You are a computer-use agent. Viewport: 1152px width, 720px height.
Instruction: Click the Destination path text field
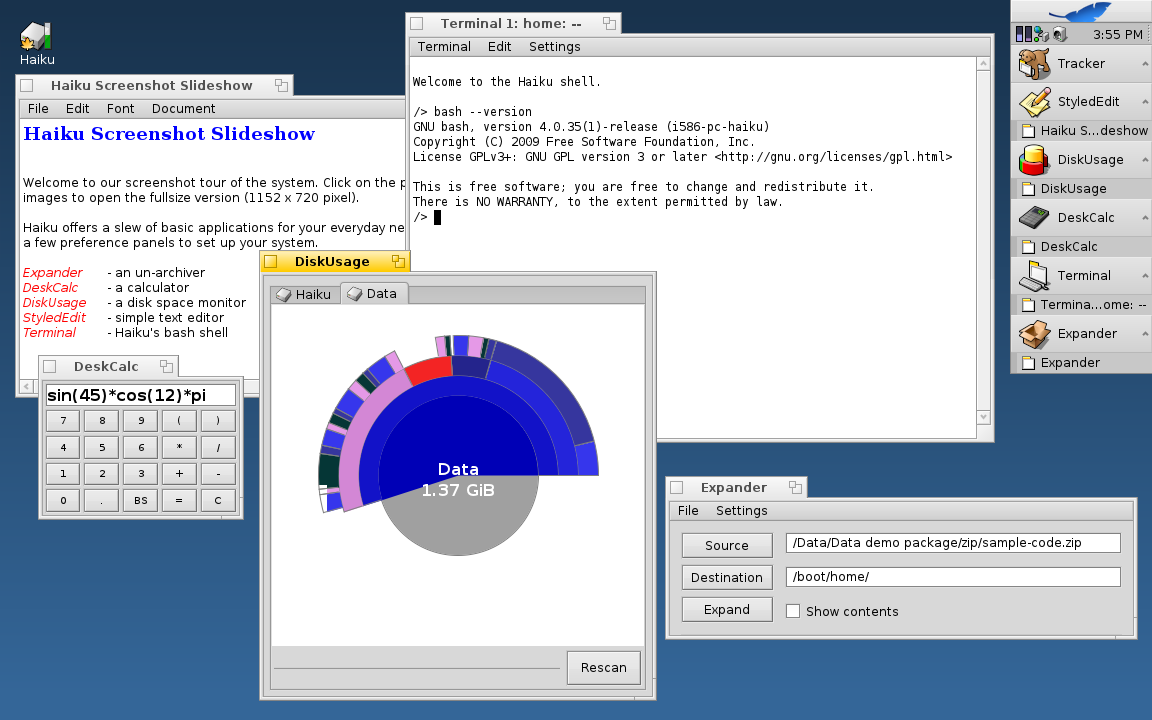click(952, 577)
